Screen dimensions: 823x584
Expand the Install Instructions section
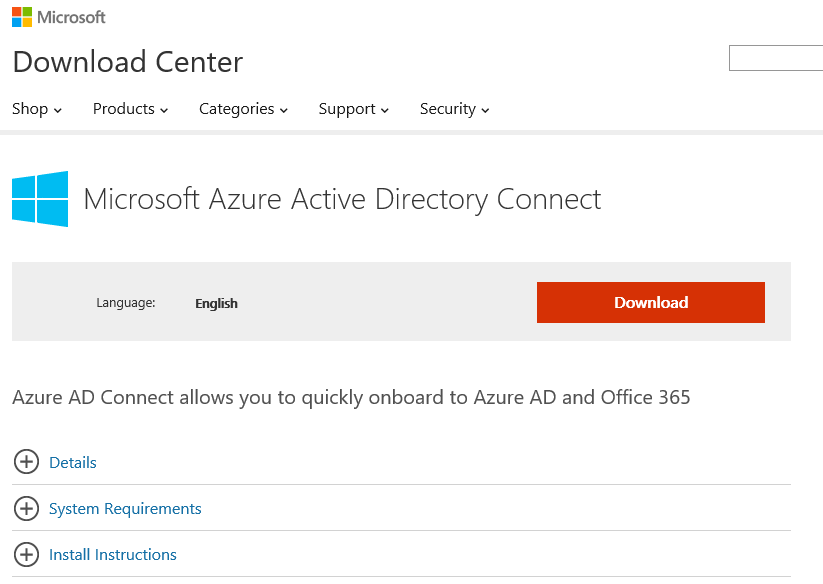112,554
